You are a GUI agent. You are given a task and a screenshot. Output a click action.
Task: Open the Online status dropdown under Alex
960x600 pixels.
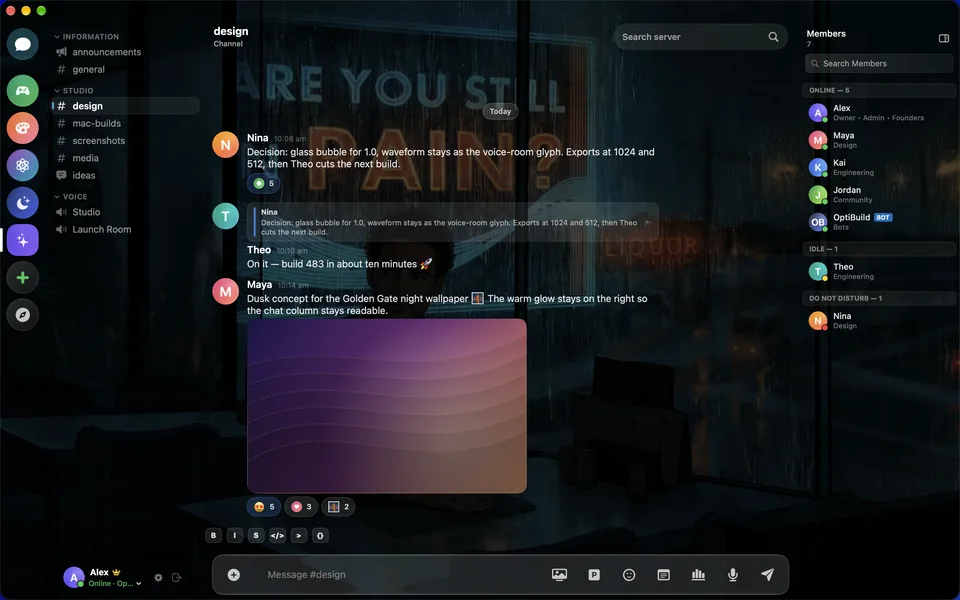click(x=115, y=583)
